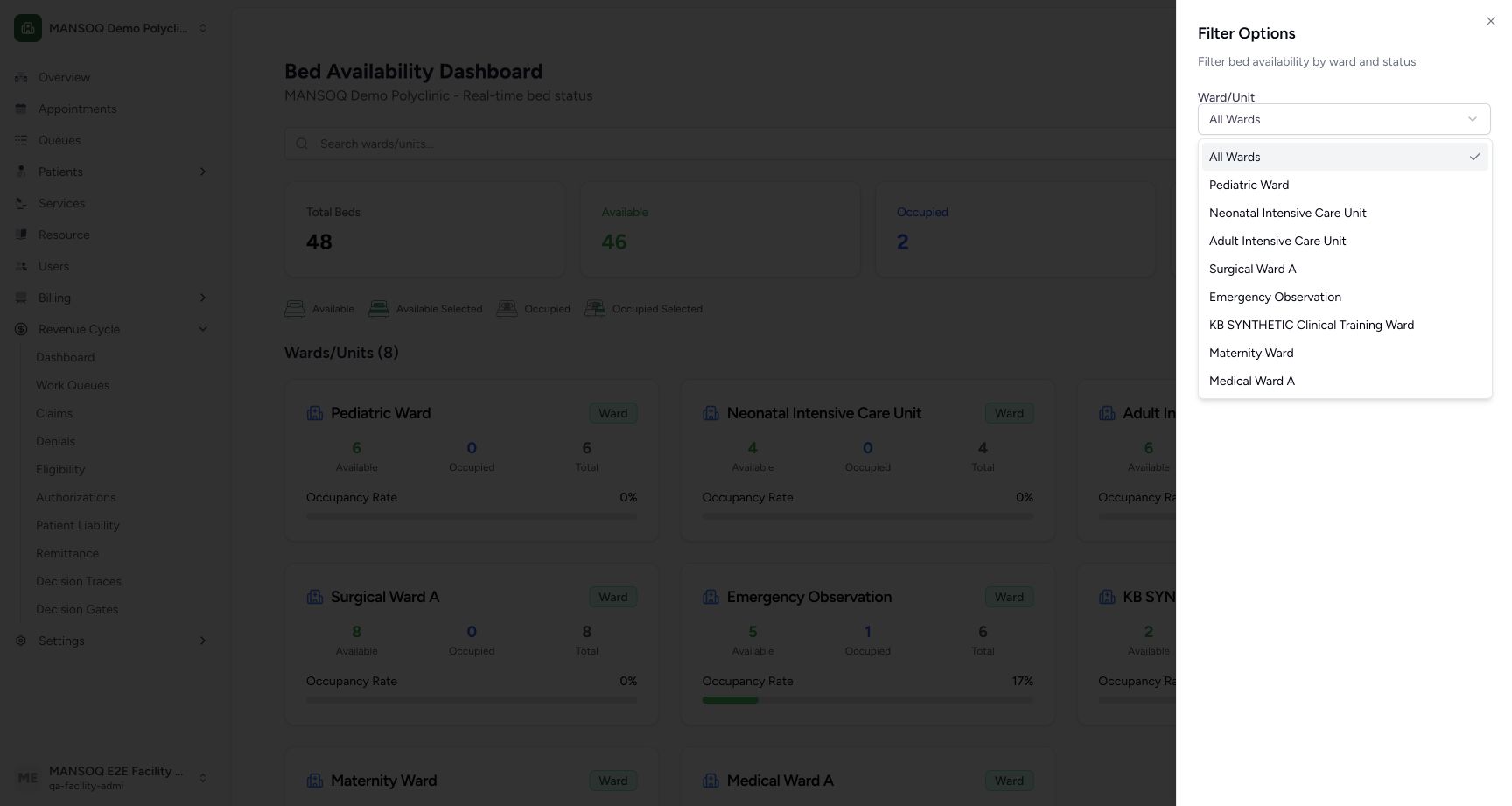Image resolution: width=1512 pixels, height=806 pixels.
Task: Click the search magnifier icon
Action: click(x=302, y=144)
